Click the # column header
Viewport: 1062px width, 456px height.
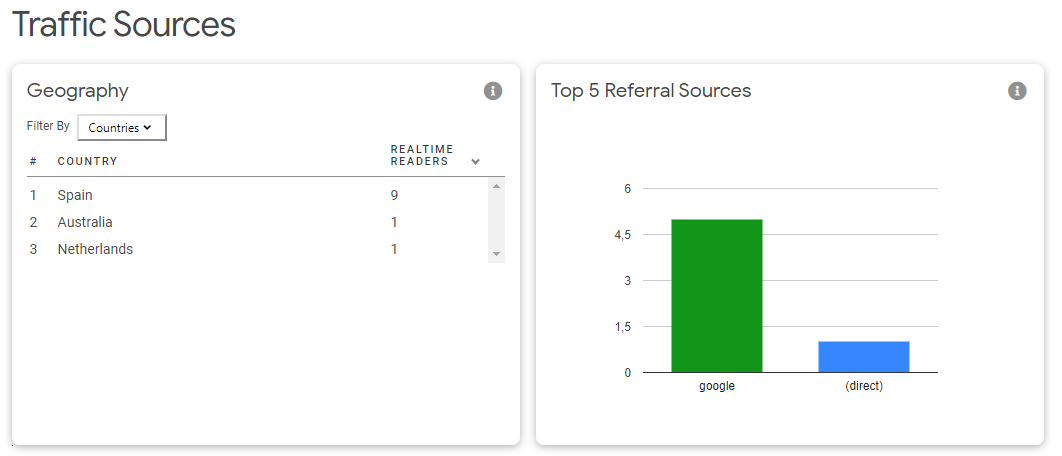point(33,162)
